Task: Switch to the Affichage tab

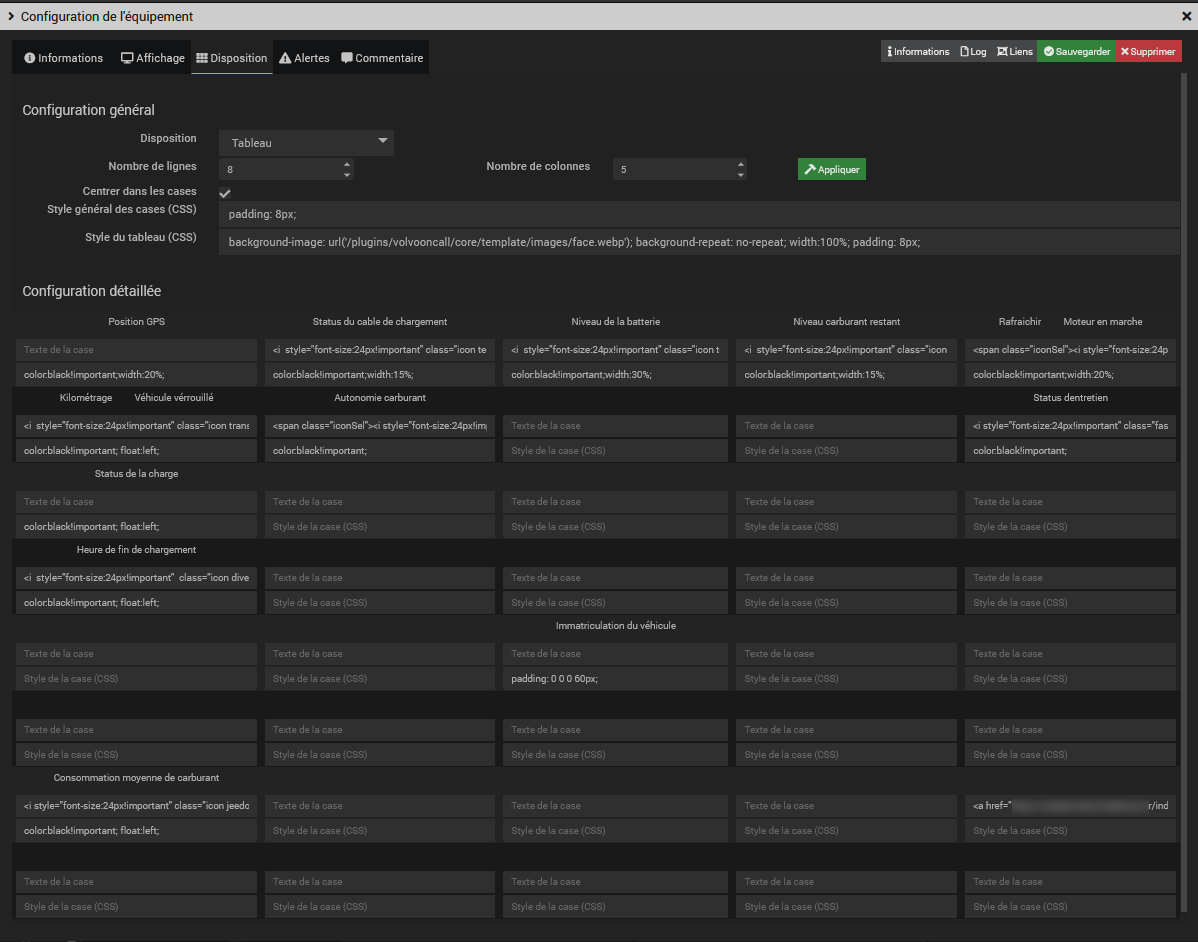Action: [153, 58]
